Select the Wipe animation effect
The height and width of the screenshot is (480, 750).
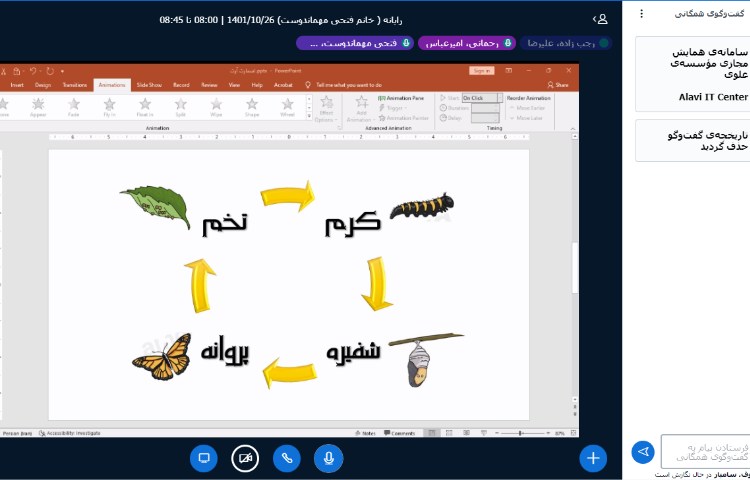click(216, 107)
